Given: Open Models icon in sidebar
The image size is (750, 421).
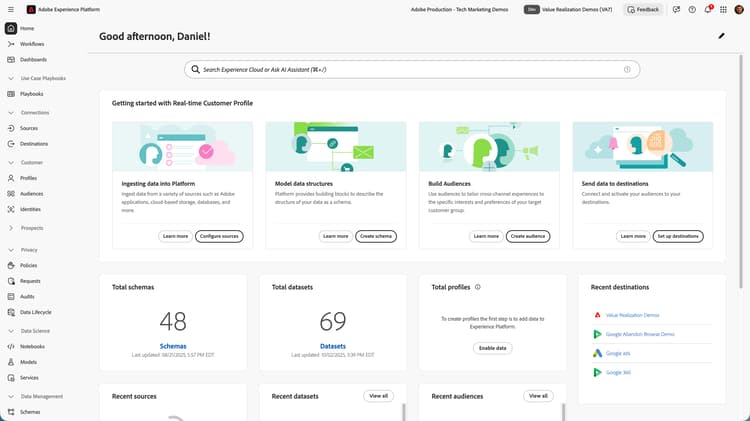Looking at the screenshot, I should (x=11, y=362).
